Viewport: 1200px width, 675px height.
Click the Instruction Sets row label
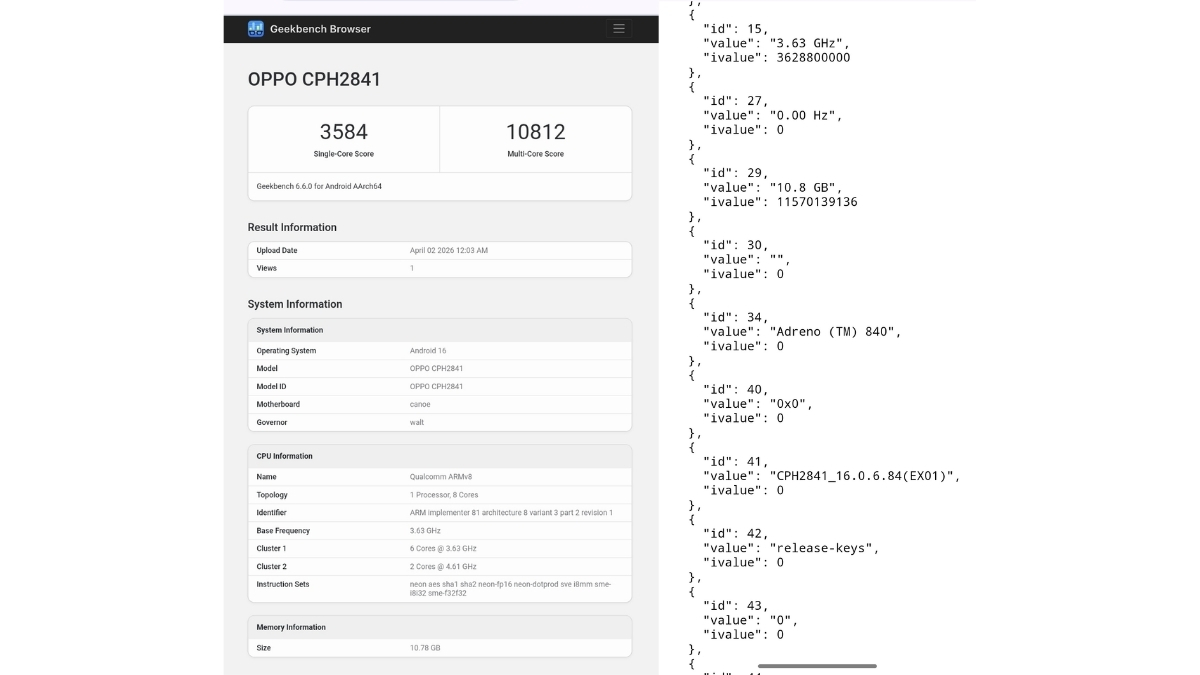point(282,585)
